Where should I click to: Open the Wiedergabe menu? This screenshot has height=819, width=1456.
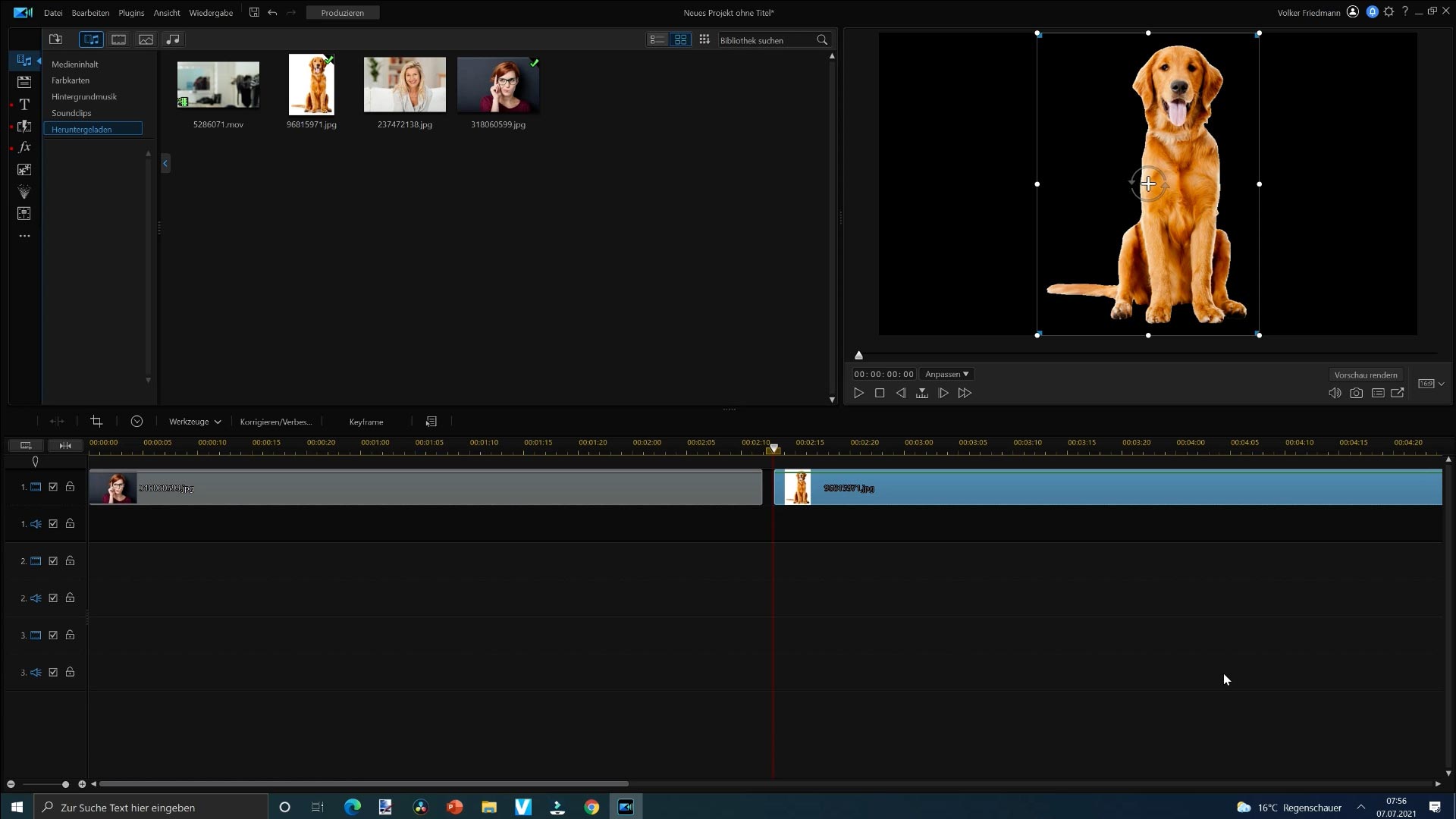coord(211,13)
